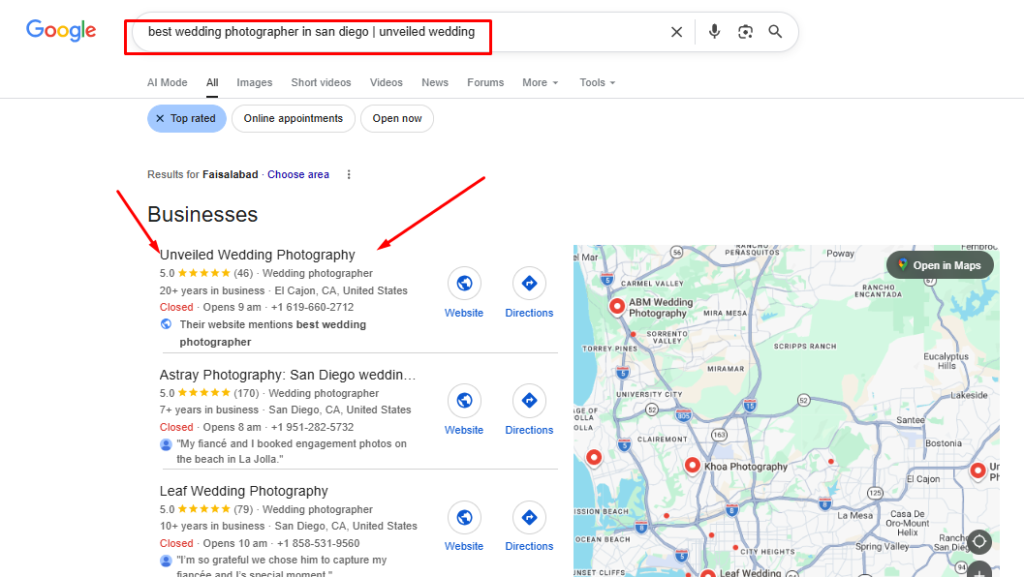The width and height of the screenshot is (1024, 577).
Task: Click the Street View pegman control on the map
Action: [x=978, y=540]
